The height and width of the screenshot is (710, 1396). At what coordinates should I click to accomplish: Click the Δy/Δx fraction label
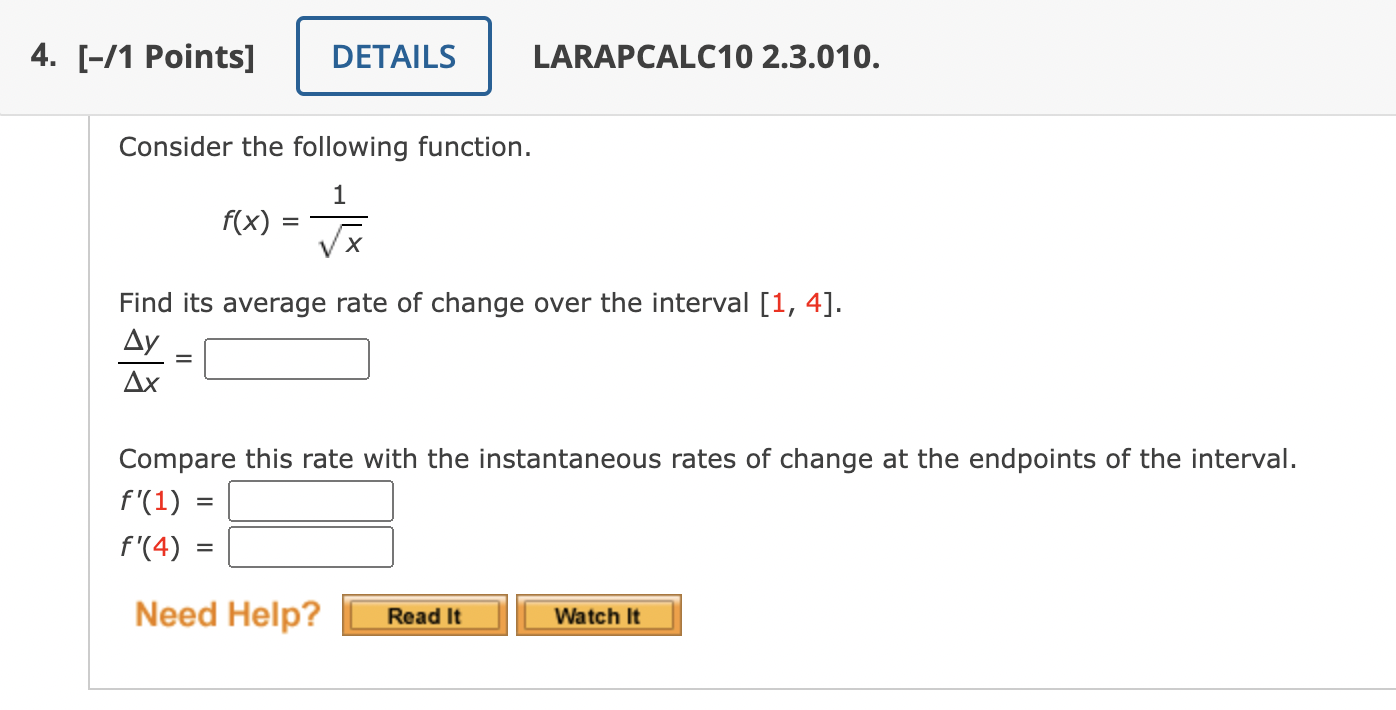[140, 358]
